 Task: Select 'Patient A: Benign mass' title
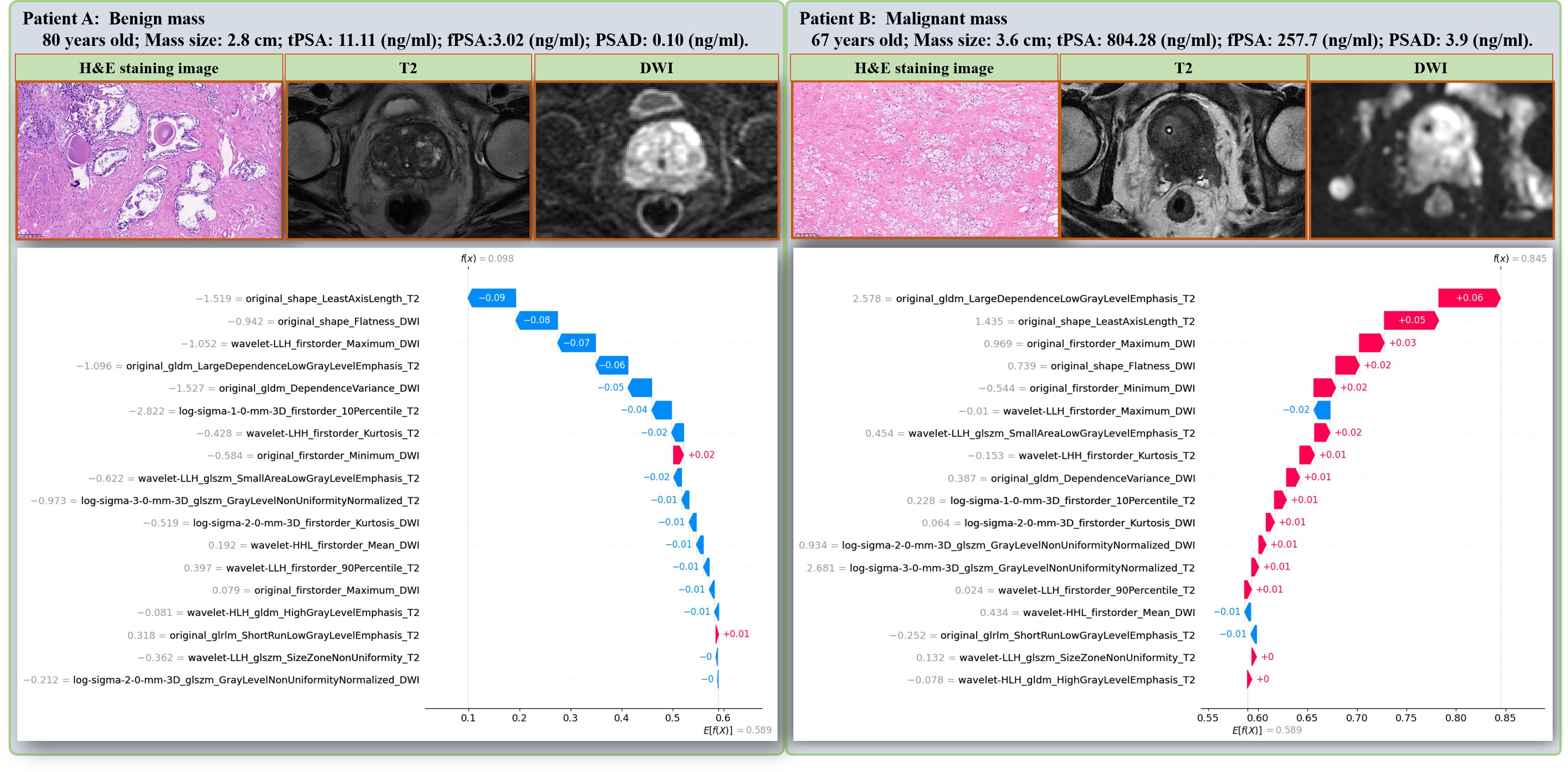click(x=114, y=18)
